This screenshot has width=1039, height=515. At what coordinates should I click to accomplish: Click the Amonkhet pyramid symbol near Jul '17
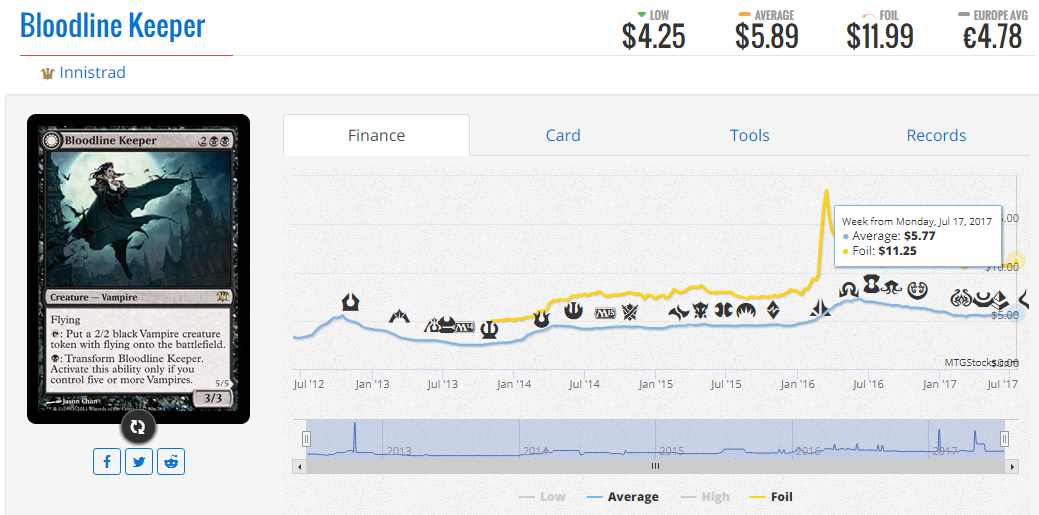pyautogui.click(x=999, y=301)
